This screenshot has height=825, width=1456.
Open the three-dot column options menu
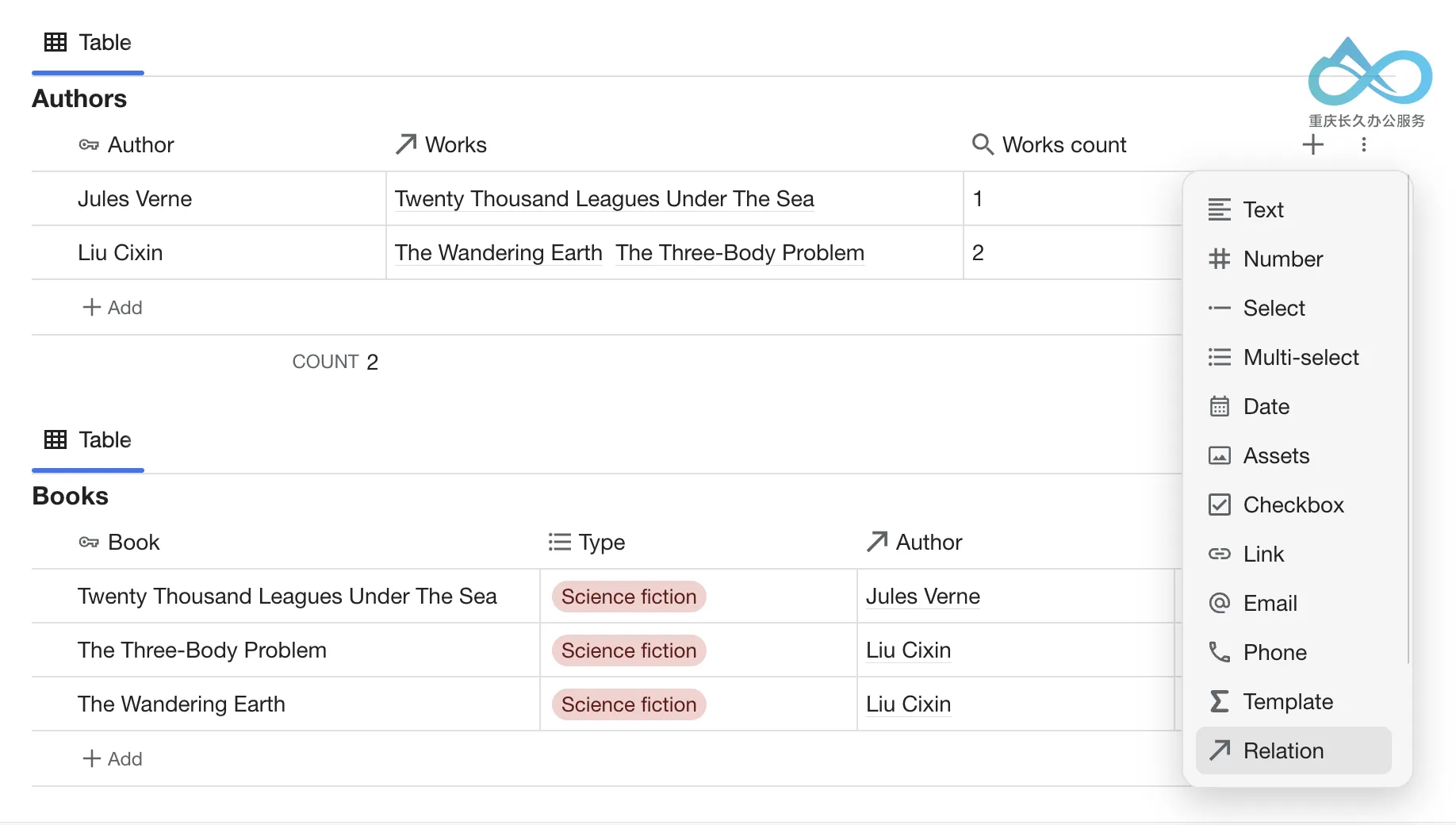(x=1363, y=144)
